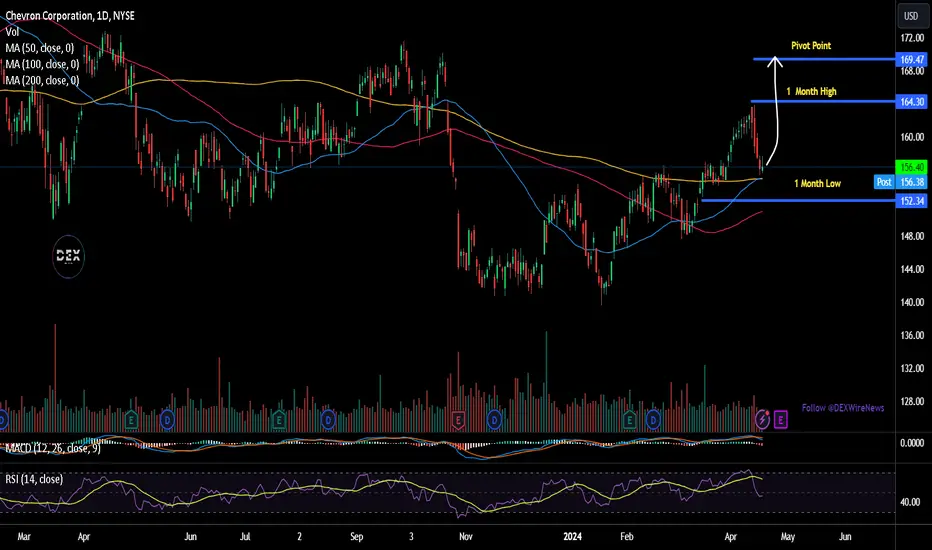This screenshot has height=550, width=932.
Task: Select the MA (100, close, 0) legend
Action: (42, 64)
